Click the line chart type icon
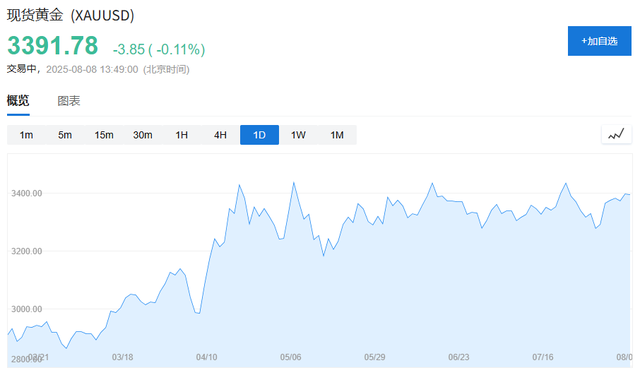 point(616,135)
